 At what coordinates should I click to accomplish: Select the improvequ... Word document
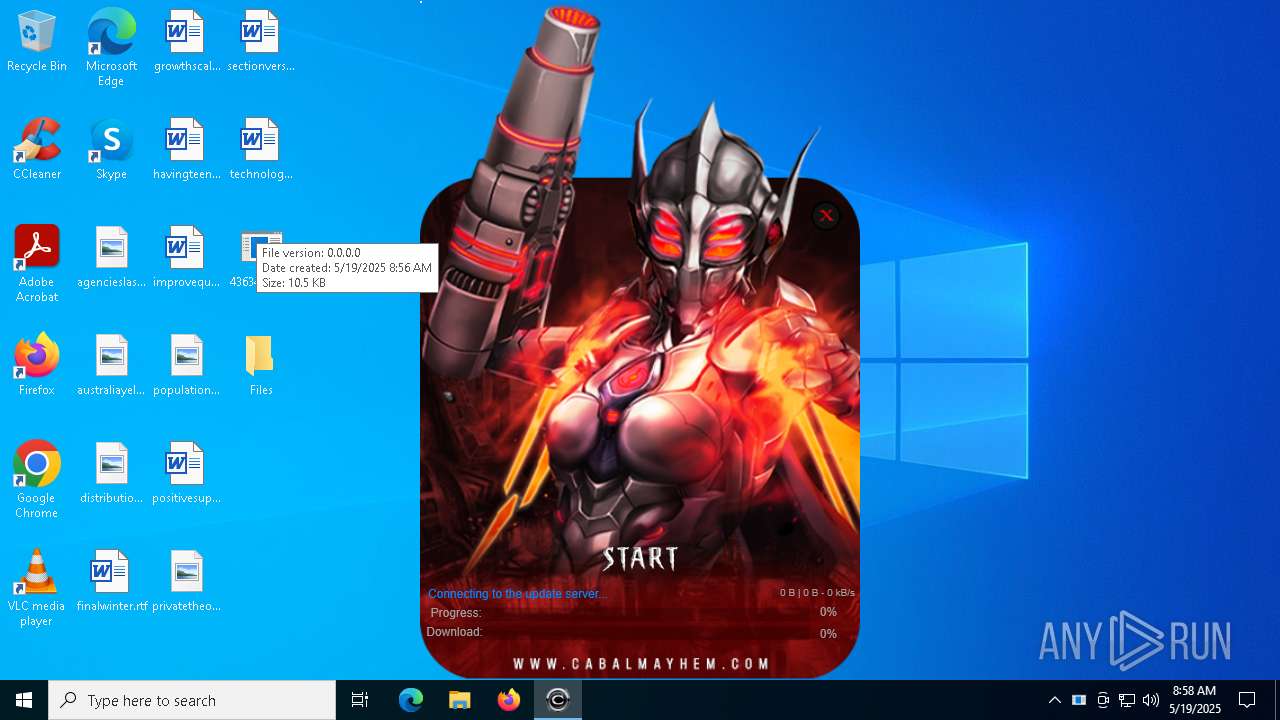click(x=186, y=257)
